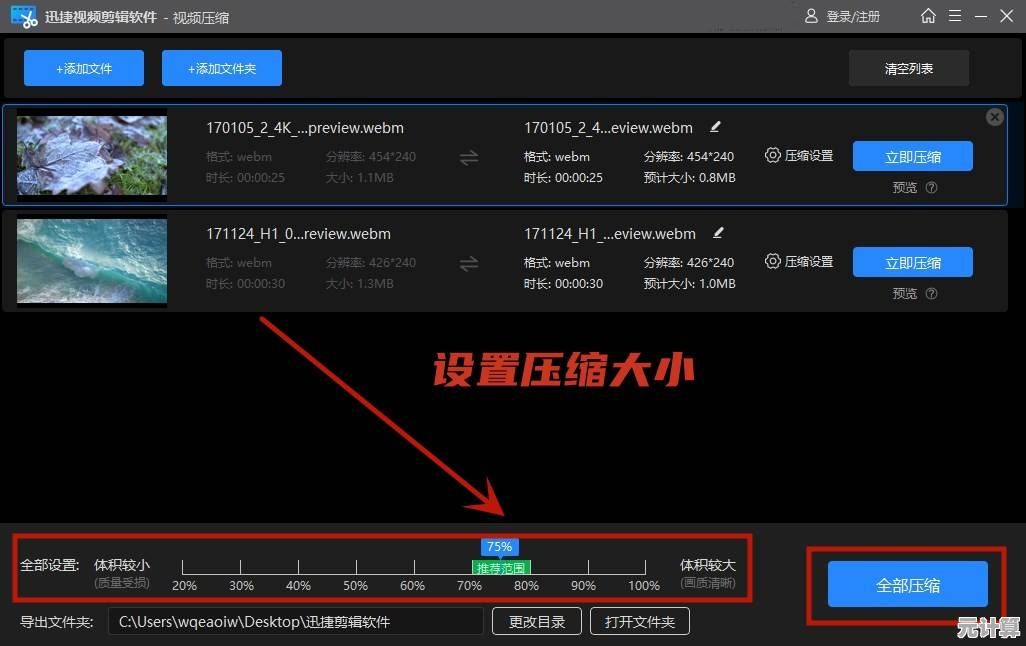This screenshot has width=1026, height=646.
Task: Go to home using the house icon
Action: click(928, 16)
